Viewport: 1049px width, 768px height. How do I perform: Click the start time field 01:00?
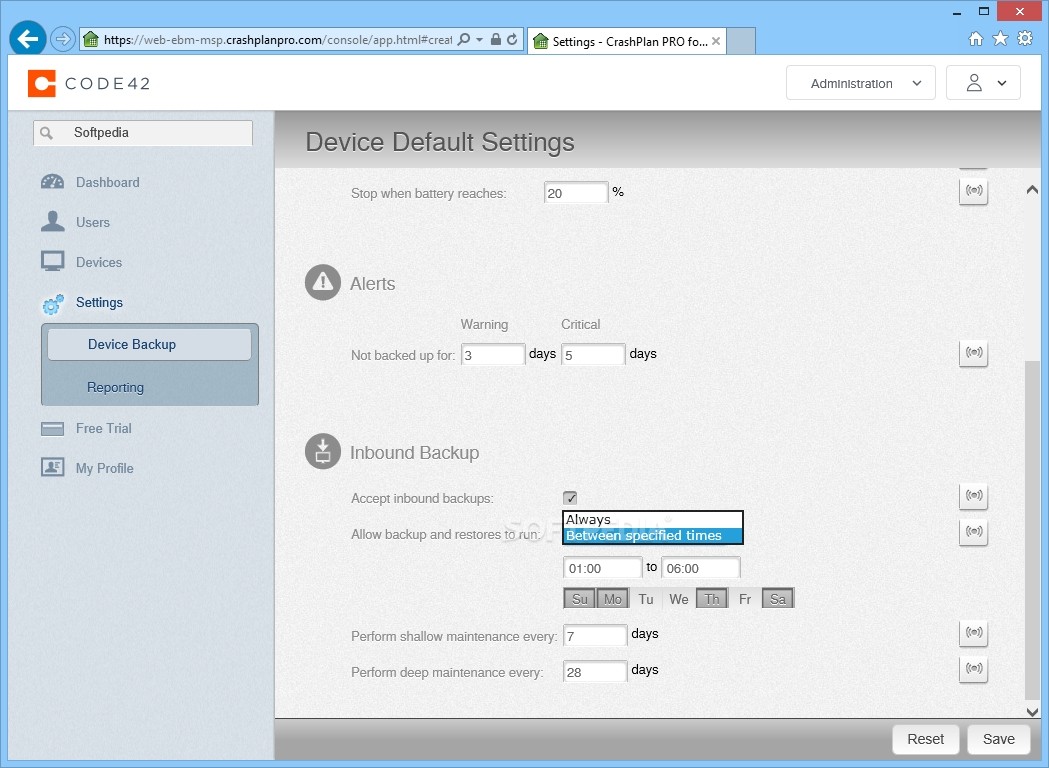click(x=603, y=568)
